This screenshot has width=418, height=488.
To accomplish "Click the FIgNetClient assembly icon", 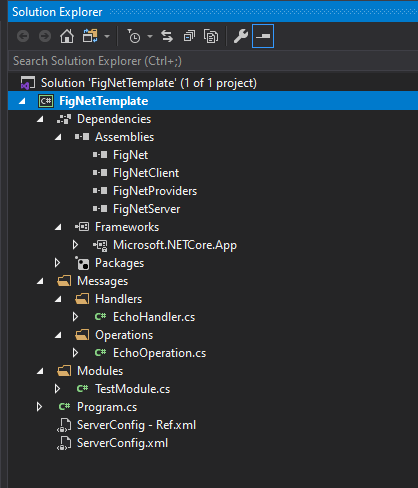I will point(100,173).
